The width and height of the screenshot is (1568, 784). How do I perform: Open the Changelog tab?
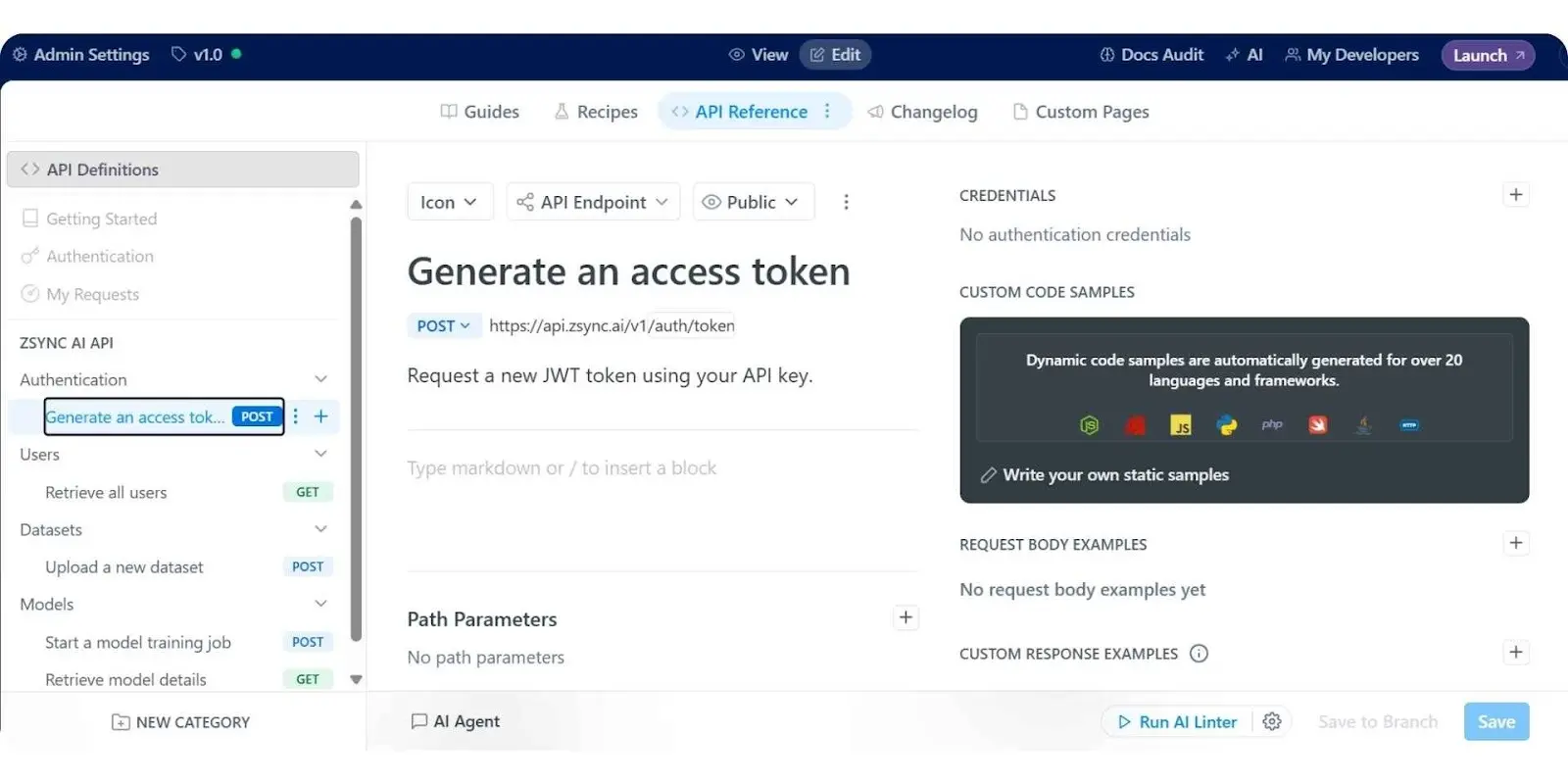[922, 112]
